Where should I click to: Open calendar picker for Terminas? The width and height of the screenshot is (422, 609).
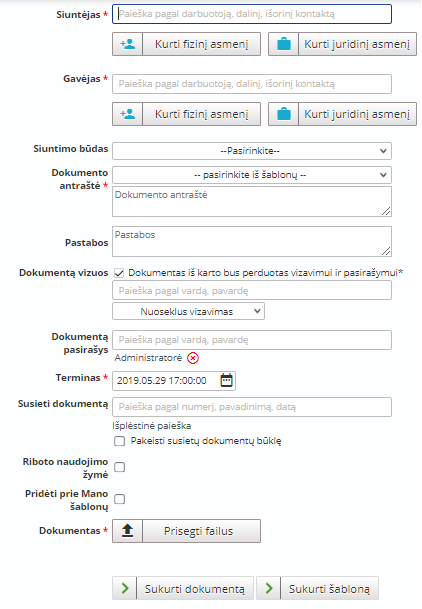click(x=226, y=380)
